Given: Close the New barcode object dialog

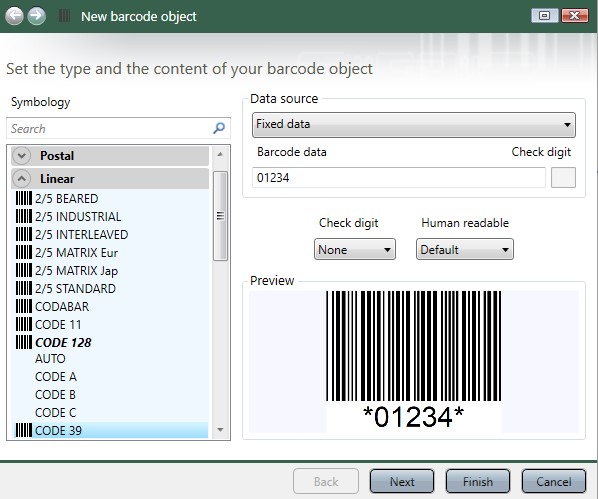Looking at the screenshot, I should pyautogui.click(x=575, y=16).
